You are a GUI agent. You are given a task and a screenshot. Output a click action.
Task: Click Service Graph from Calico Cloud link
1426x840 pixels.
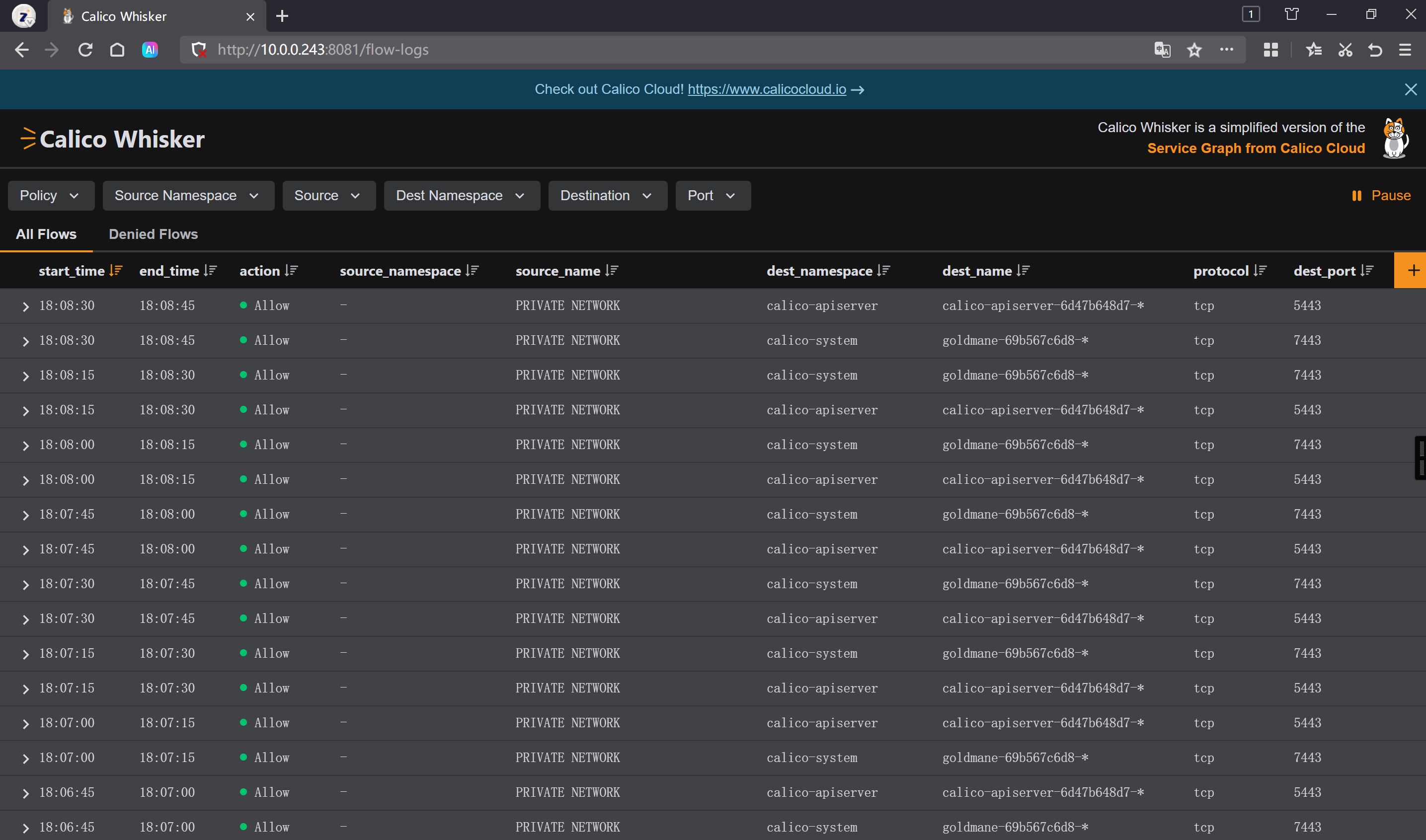point(1256,149)
